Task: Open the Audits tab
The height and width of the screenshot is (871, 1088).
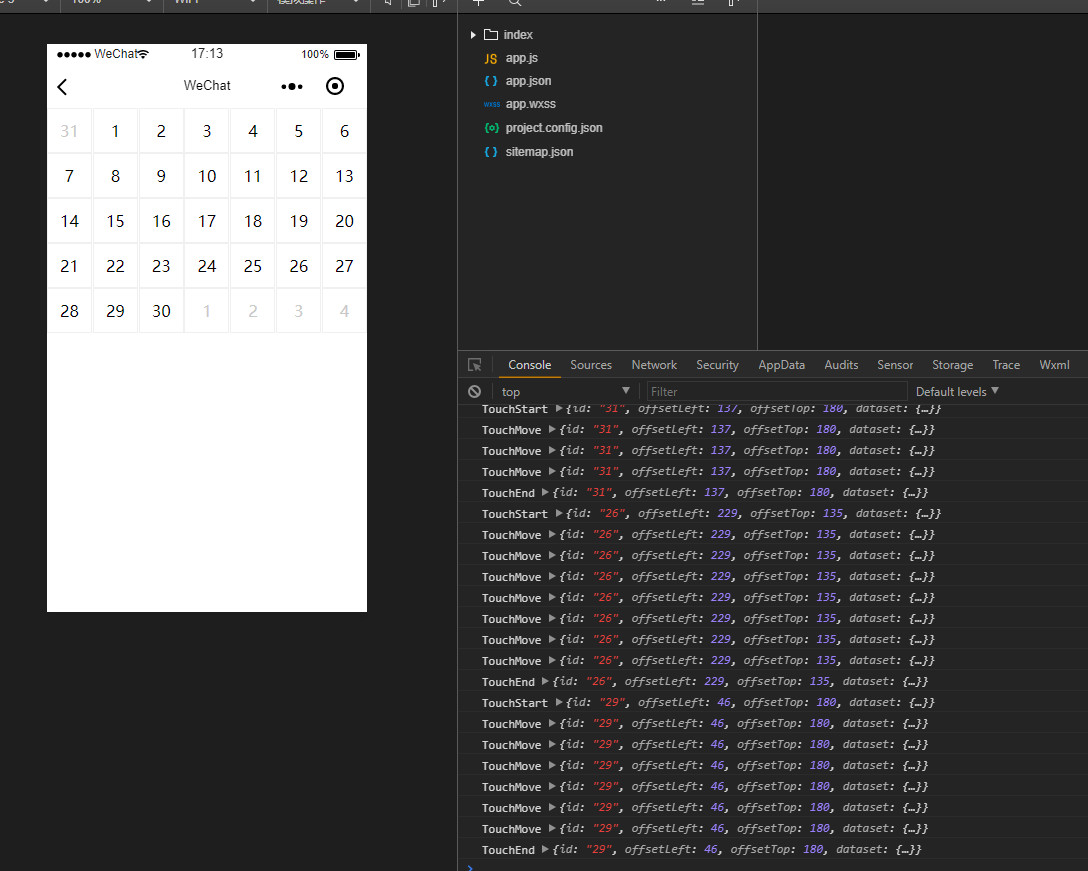Action: 841,365
